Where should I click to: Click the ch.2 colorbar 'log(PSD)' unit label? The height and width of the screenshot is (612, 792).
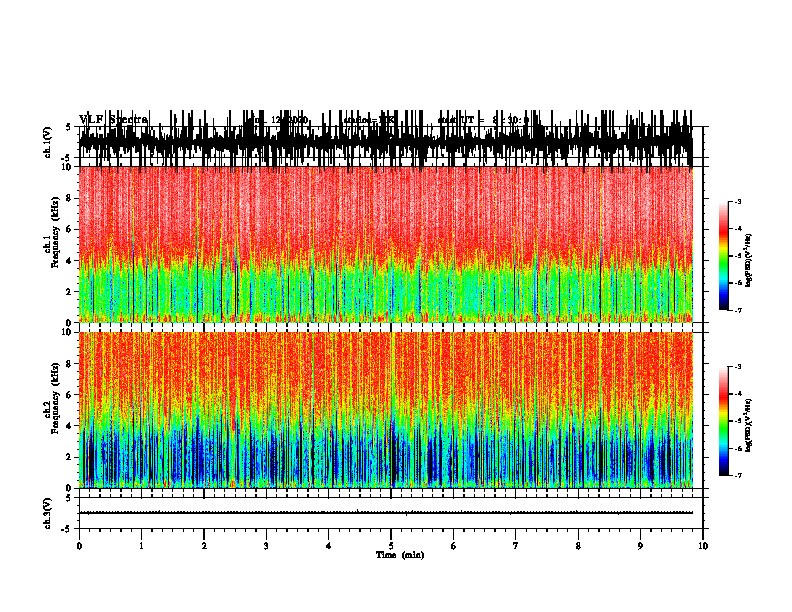point(749,426)
